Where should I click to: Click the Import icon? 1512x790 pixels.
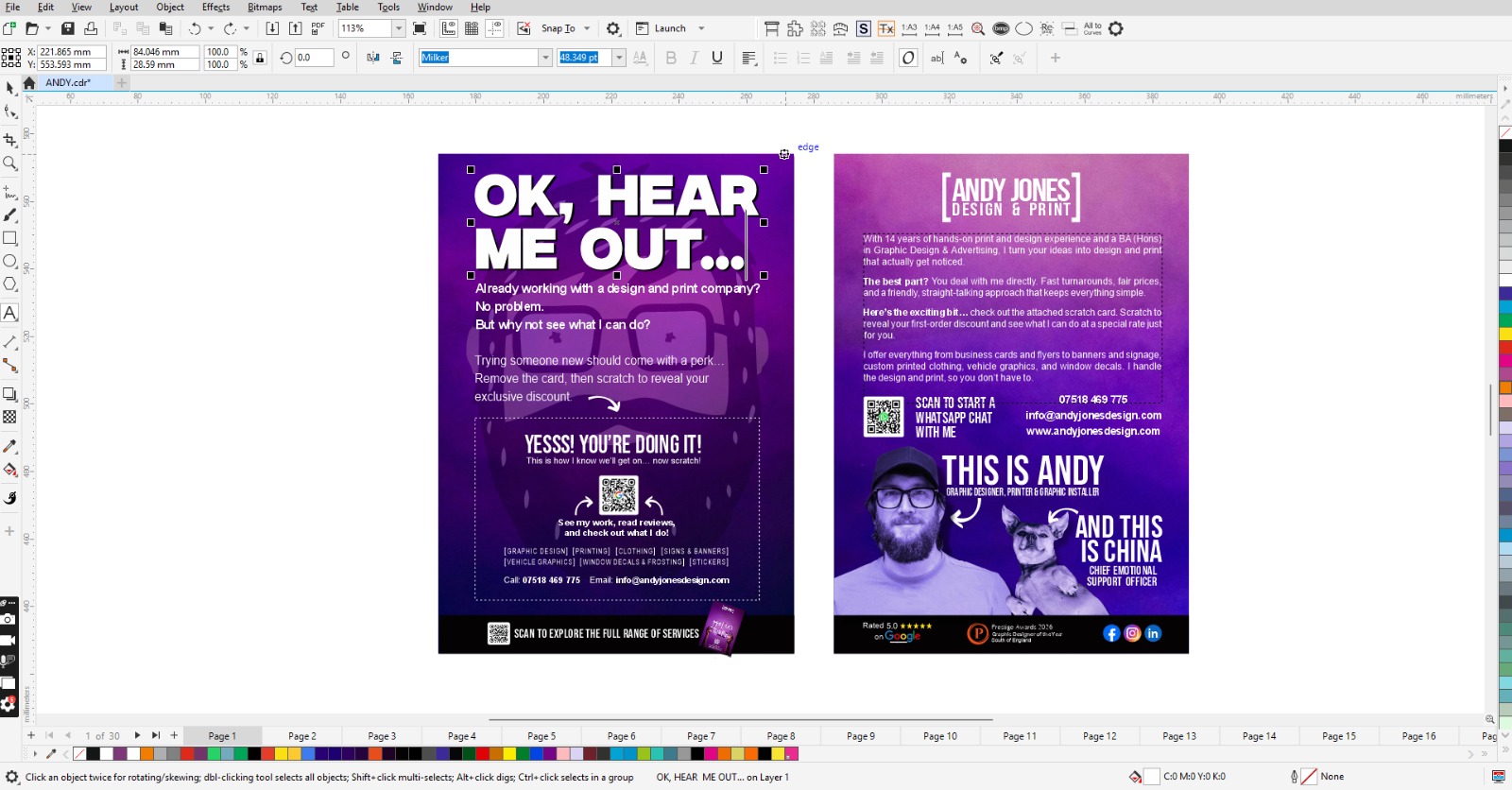click(272, 28)
